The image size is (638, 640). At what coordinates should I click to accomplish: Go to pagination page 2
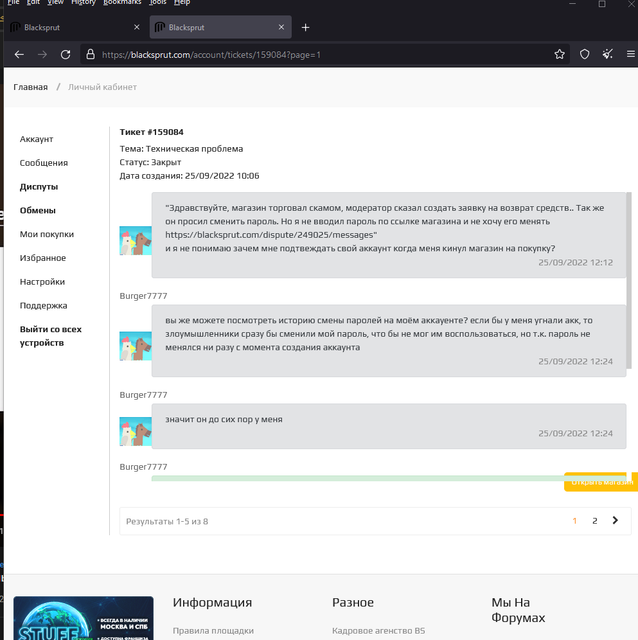(595, 521)
